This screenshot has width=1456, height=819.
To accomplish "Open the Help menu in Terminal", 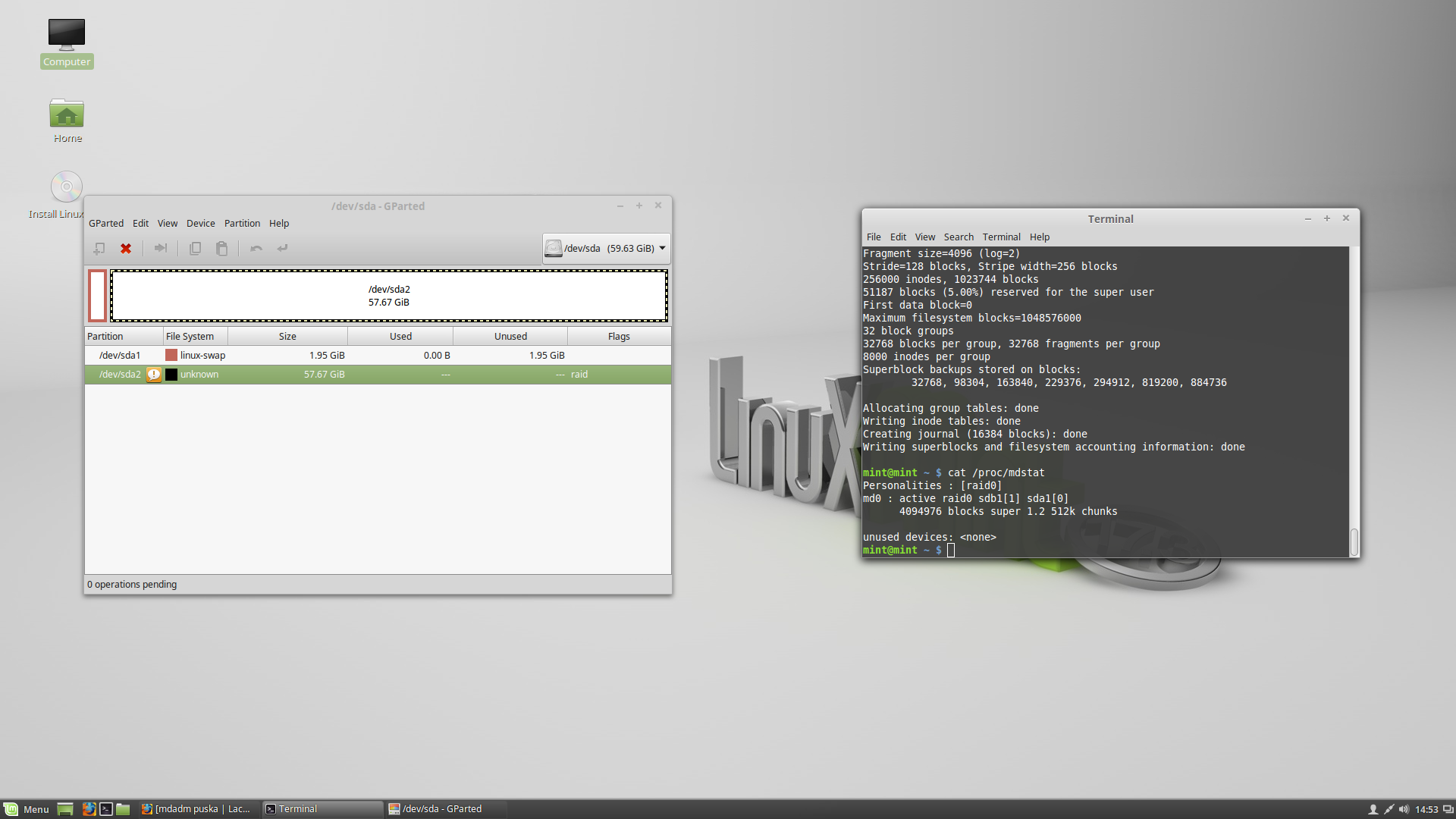I will point(1040,237).
